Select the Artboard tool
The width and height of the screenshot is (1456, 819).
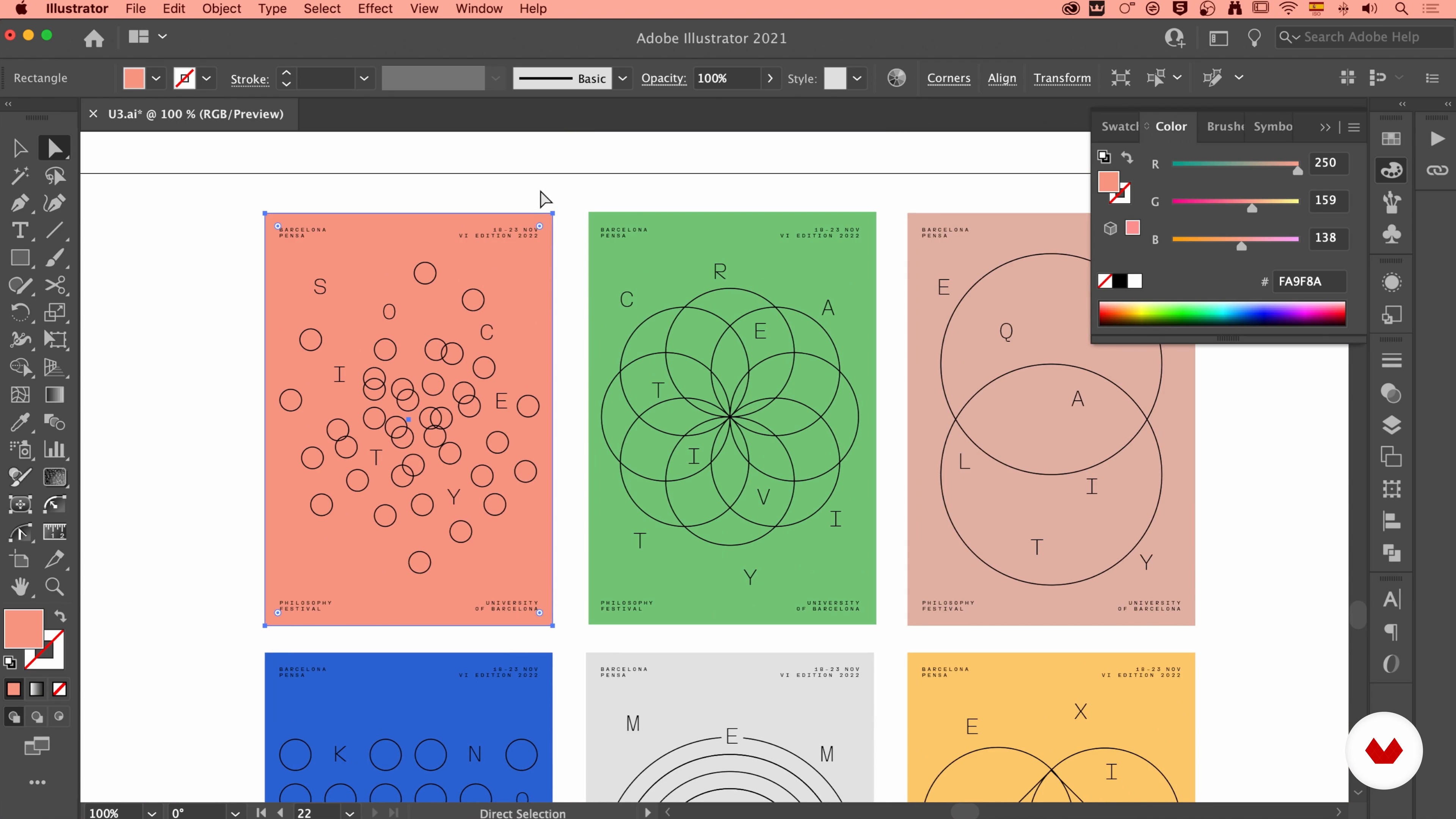coord(20,560)
